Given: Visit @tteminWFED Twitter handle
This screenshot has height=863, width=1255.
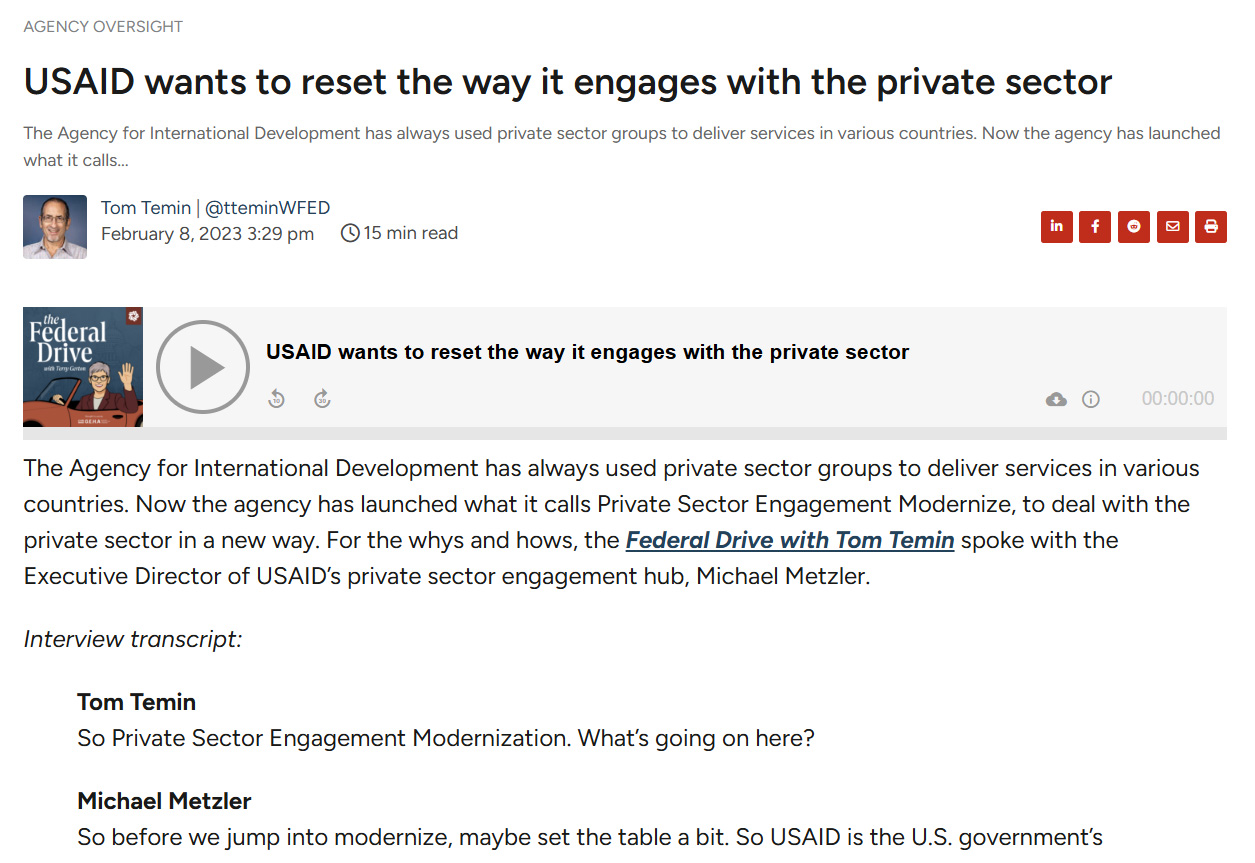Looking at the screenshot, I should coord(267,208).
